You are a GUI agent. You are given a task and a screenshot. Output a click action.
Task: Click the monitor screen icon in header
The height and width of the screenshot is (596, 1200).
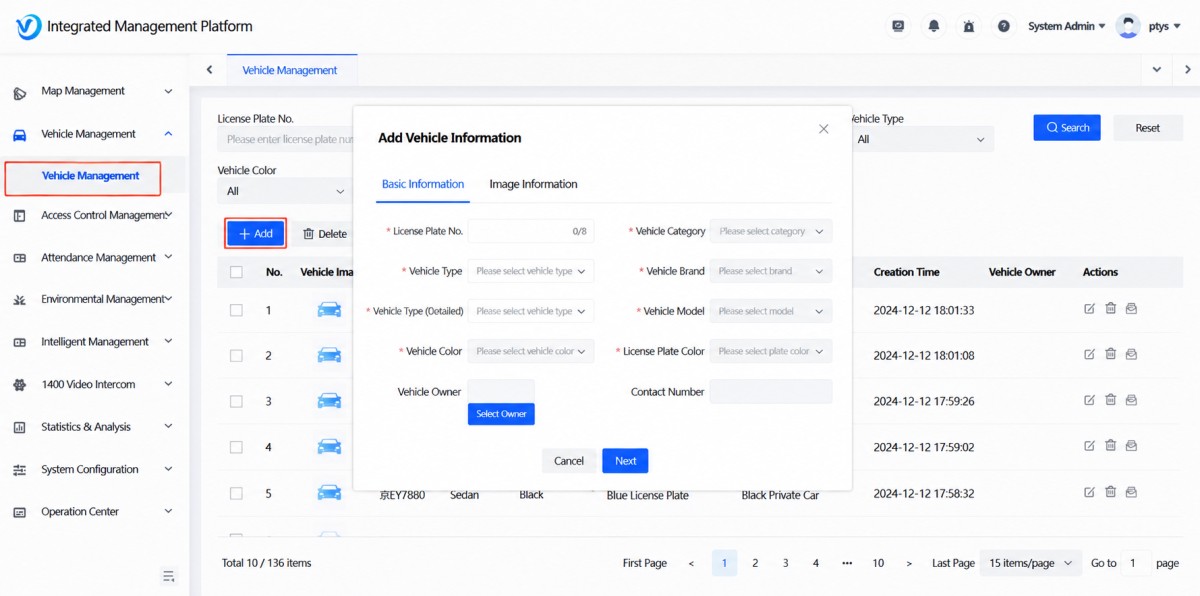click(x=898, y=26)
